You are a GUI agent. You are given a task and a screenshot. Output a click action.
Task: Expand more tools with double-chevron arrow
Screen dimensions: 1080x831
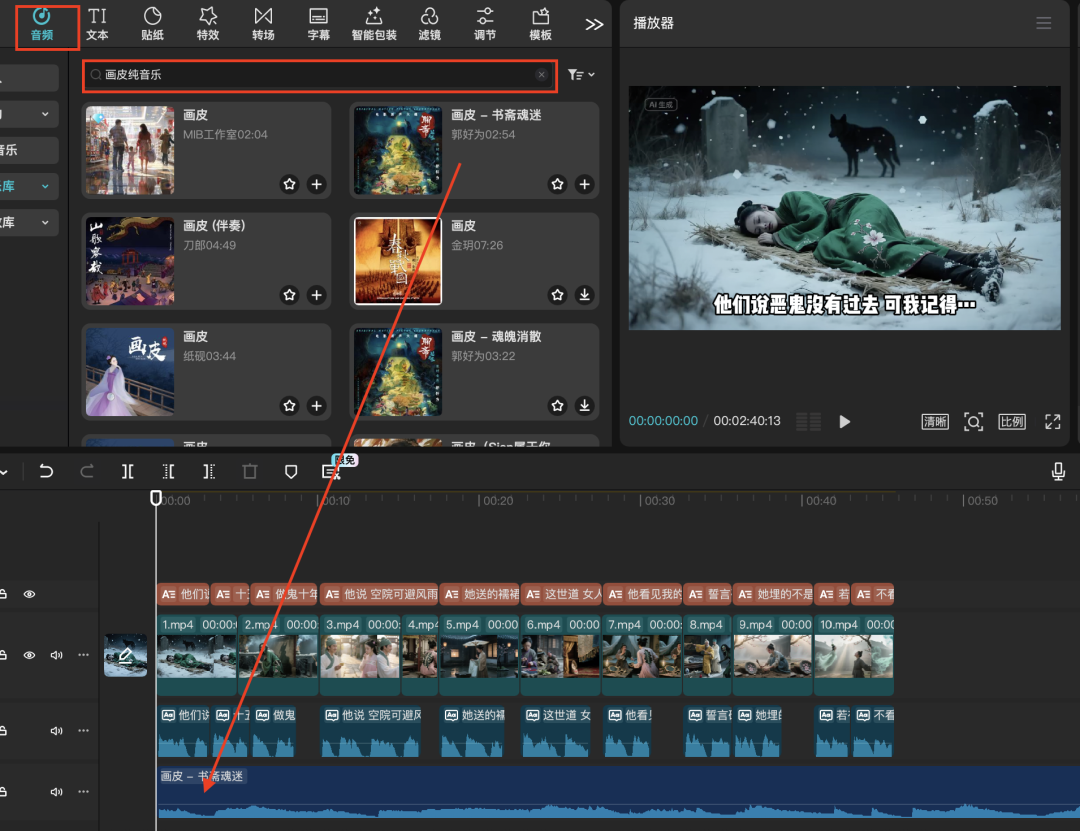point(594,24)
